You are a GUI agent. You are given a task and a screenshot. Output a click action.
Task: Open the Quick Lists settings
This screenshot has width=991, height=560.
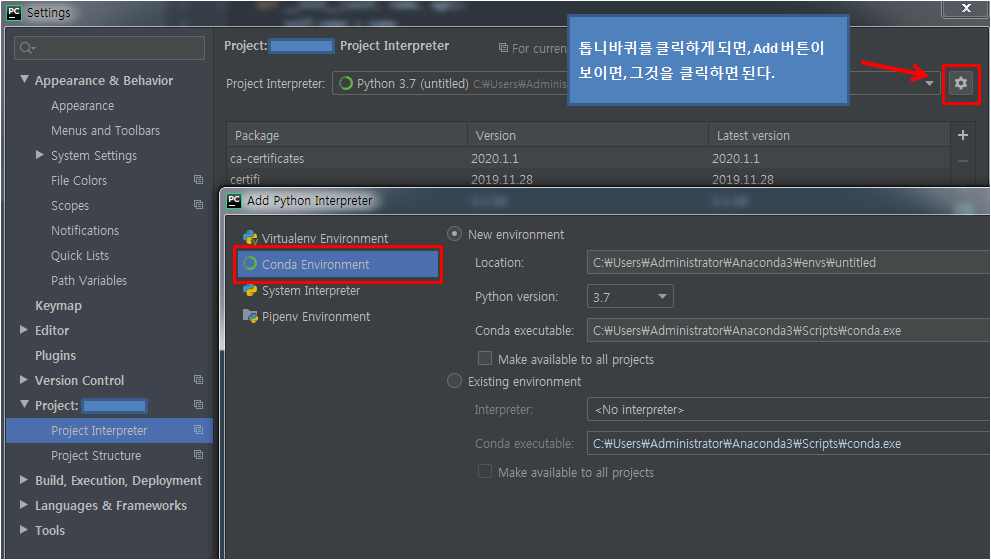[80, 255]
